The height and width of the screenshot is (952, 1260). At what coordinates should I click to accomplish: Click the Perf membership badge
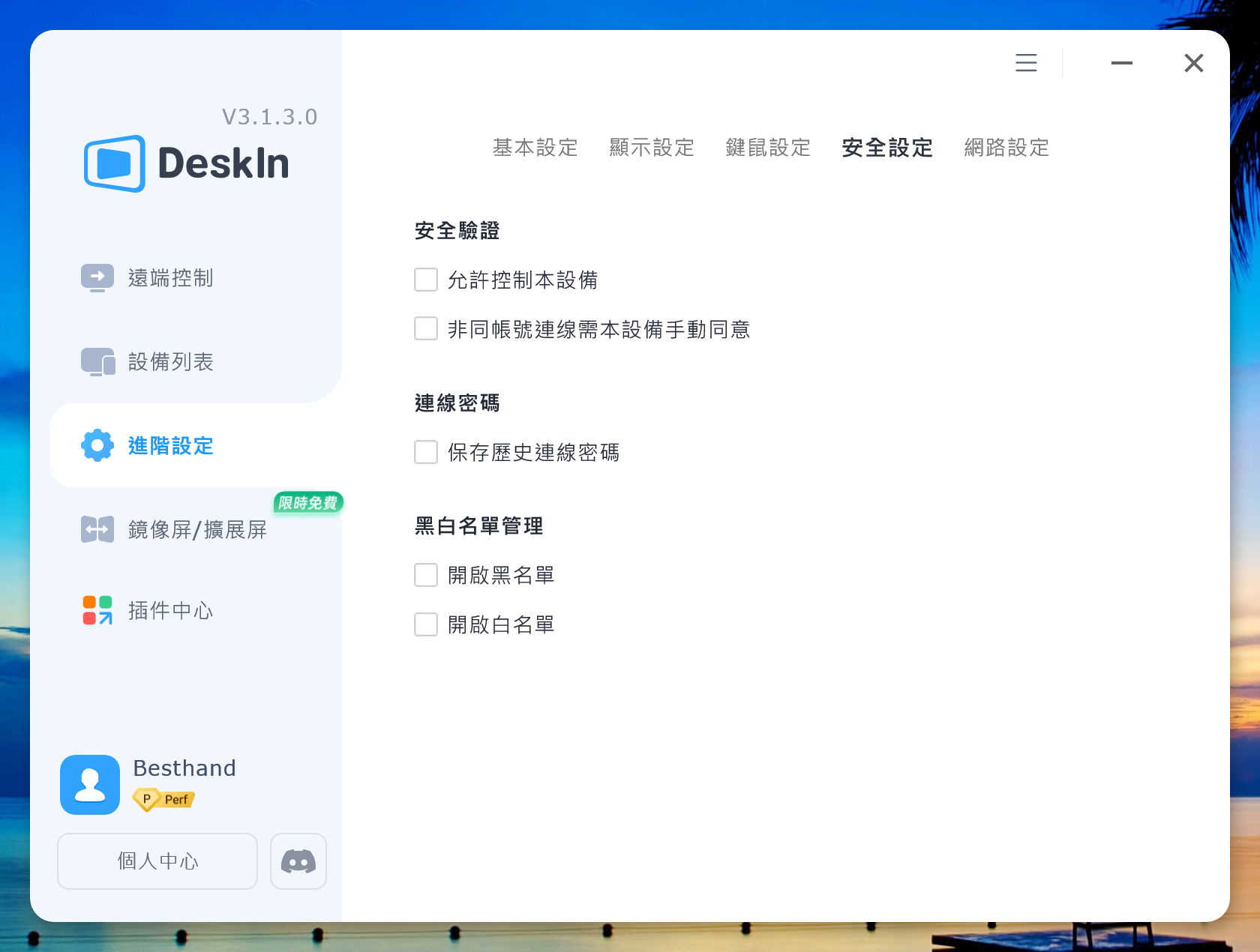(162, 800)
